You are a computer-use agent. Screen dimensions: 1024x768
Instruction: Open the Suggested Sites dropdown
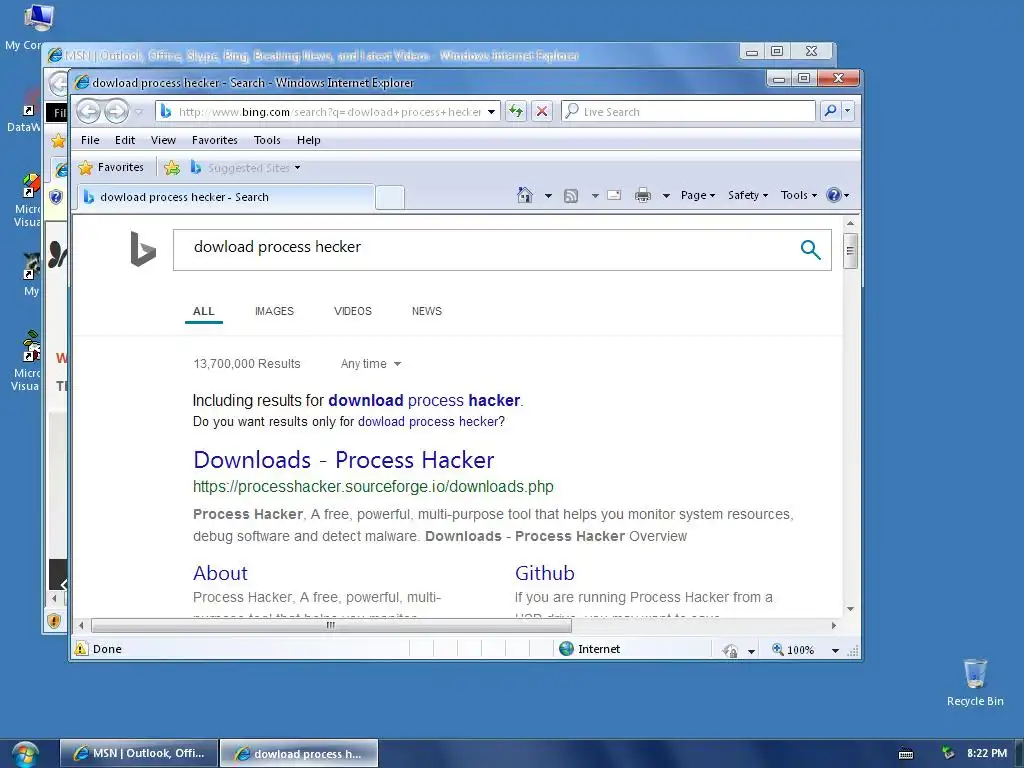pyautogui.click(x=297, y=168)
